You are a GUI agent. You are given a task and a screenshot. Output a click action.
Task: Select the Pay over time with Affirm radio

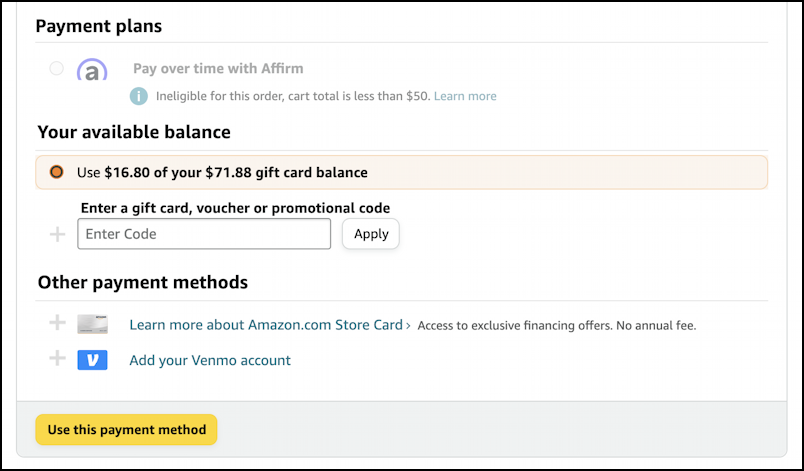[56, 69]
